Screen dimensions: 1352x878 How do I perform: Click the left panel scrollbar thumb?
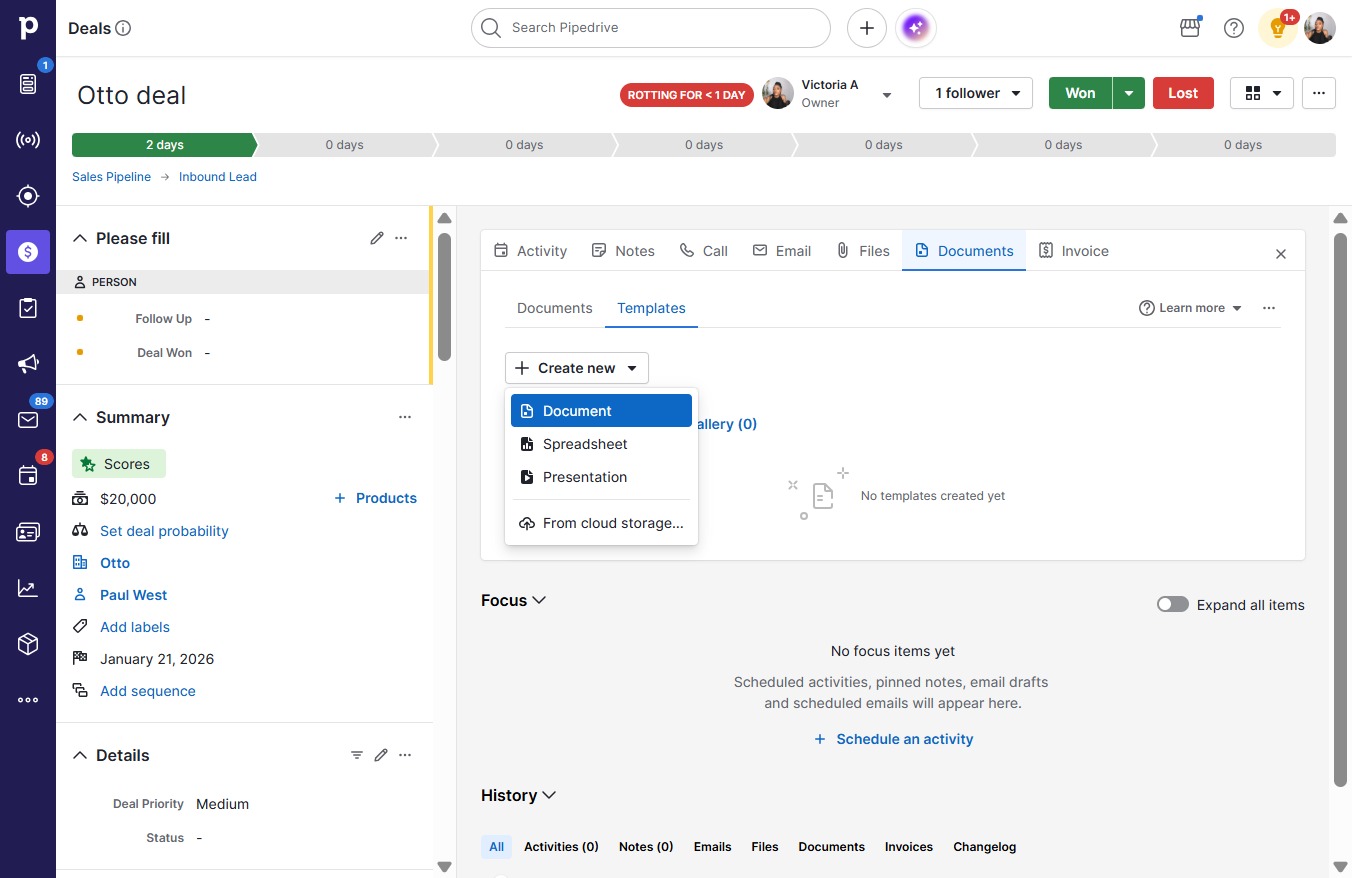tap(444, 296)
